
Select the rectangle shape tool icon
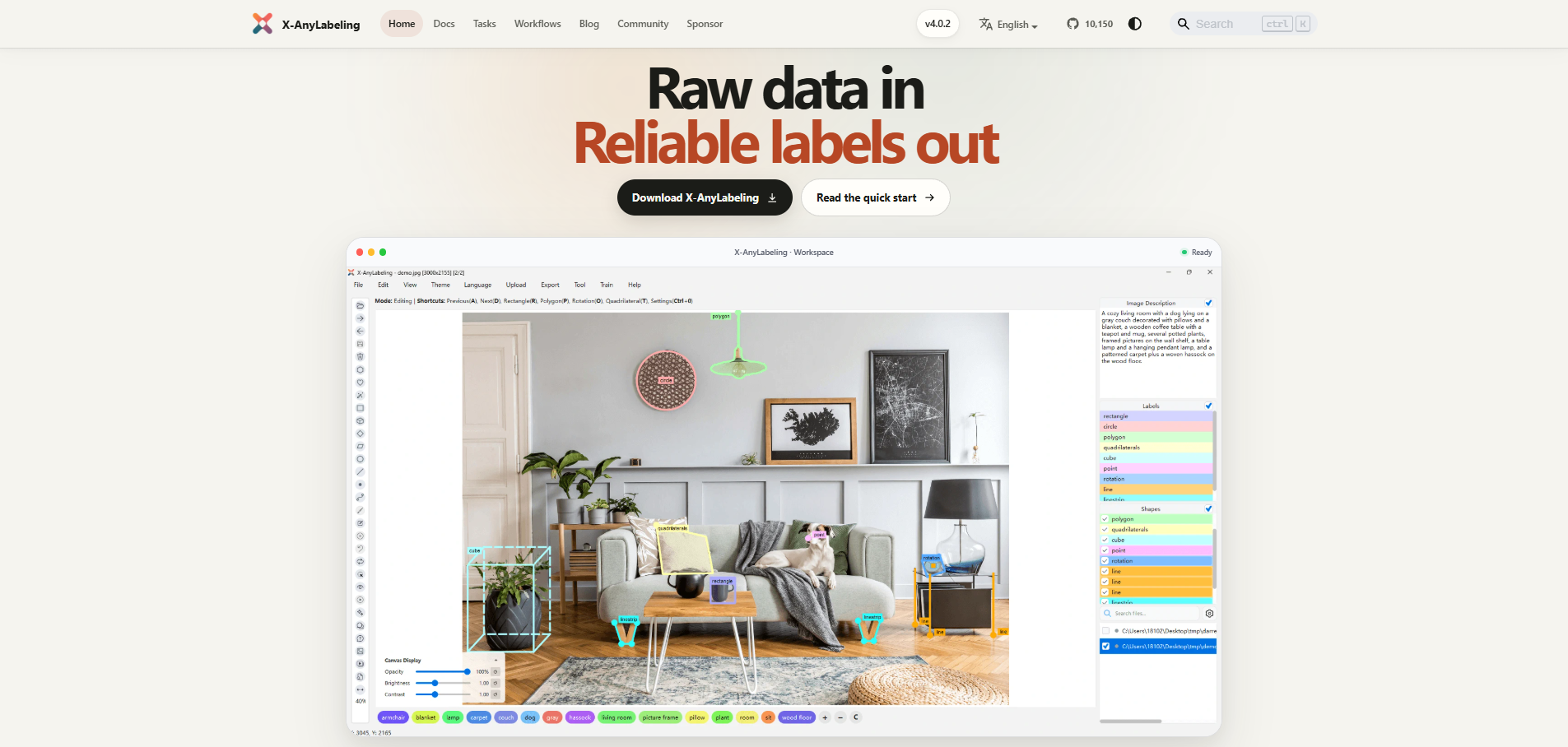[x=360, y=408]
